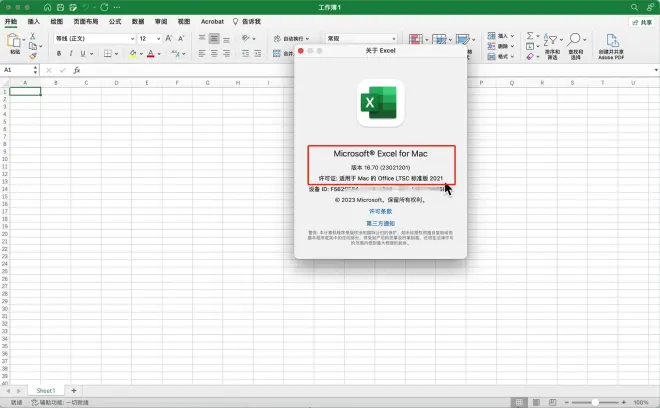Click the Cut scissors icon
The image size is (660, 408).
click(33, 37)
